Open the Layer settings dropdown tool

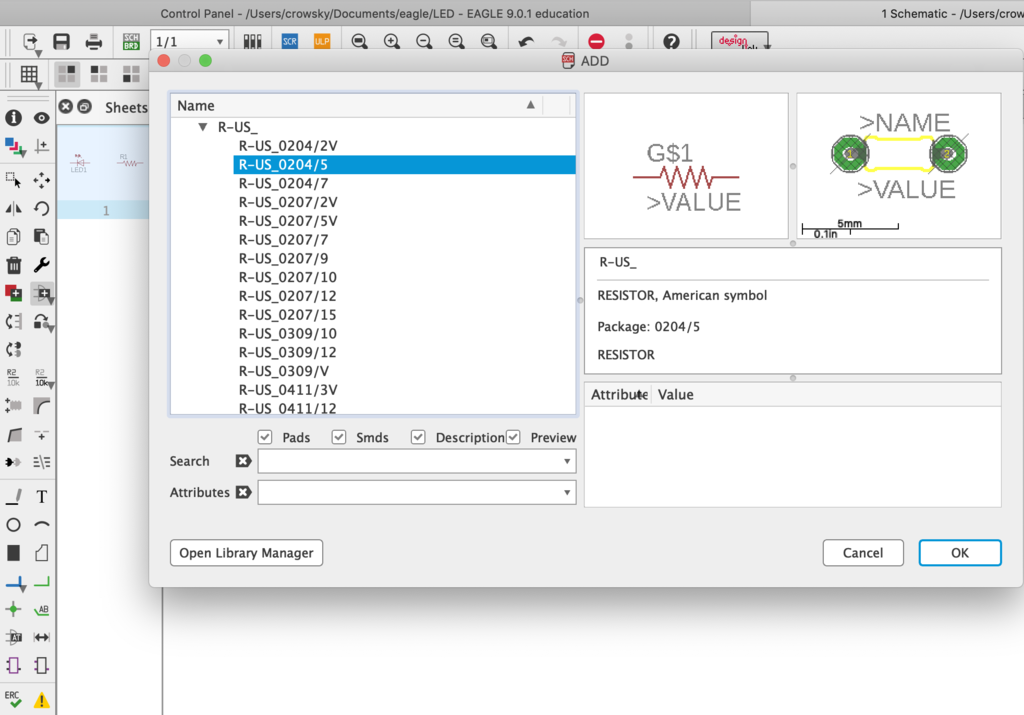pos(14,146)
